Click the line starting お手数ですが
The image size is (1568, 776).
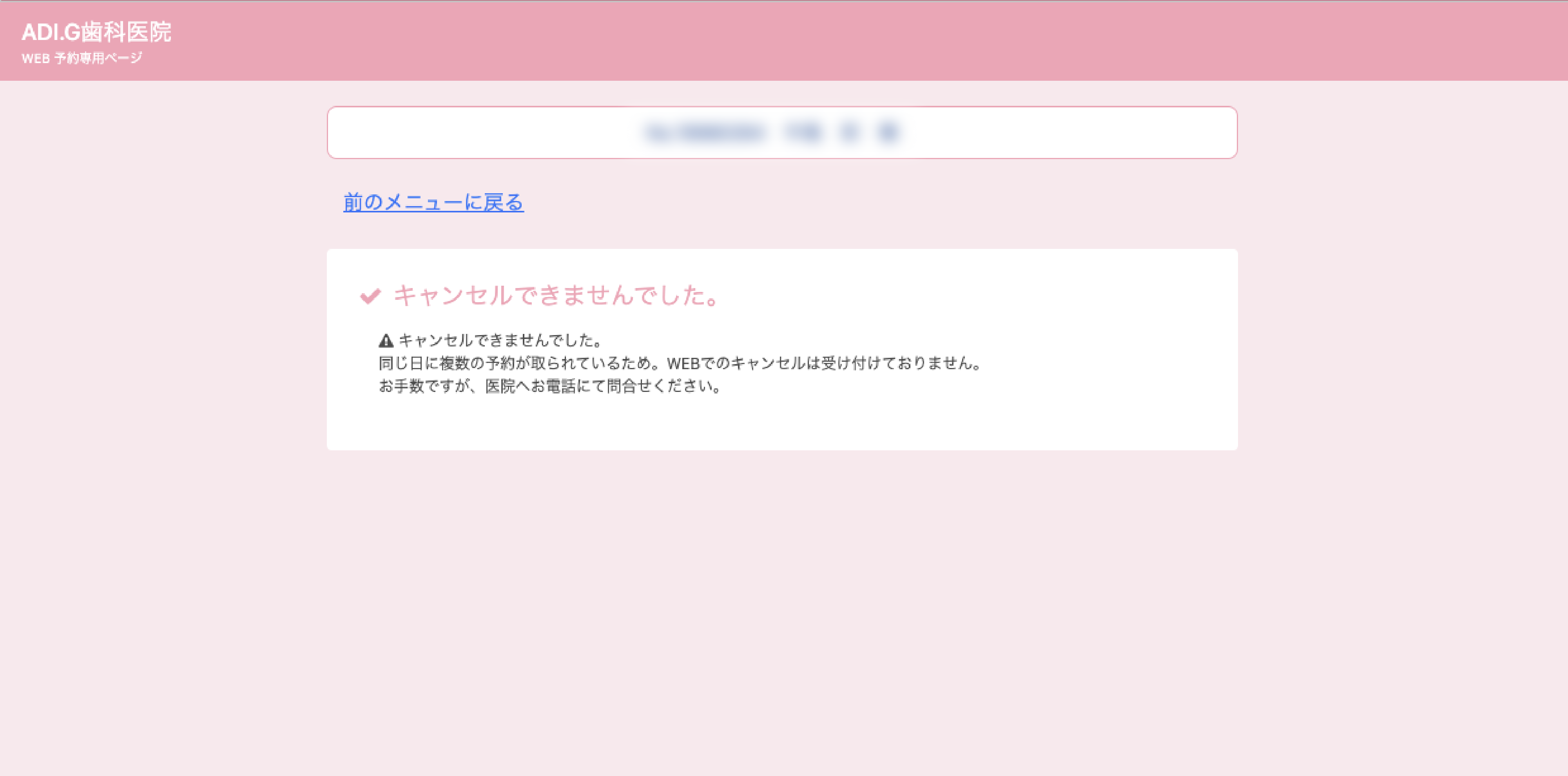pyautogui.click(x=549, y=386)
